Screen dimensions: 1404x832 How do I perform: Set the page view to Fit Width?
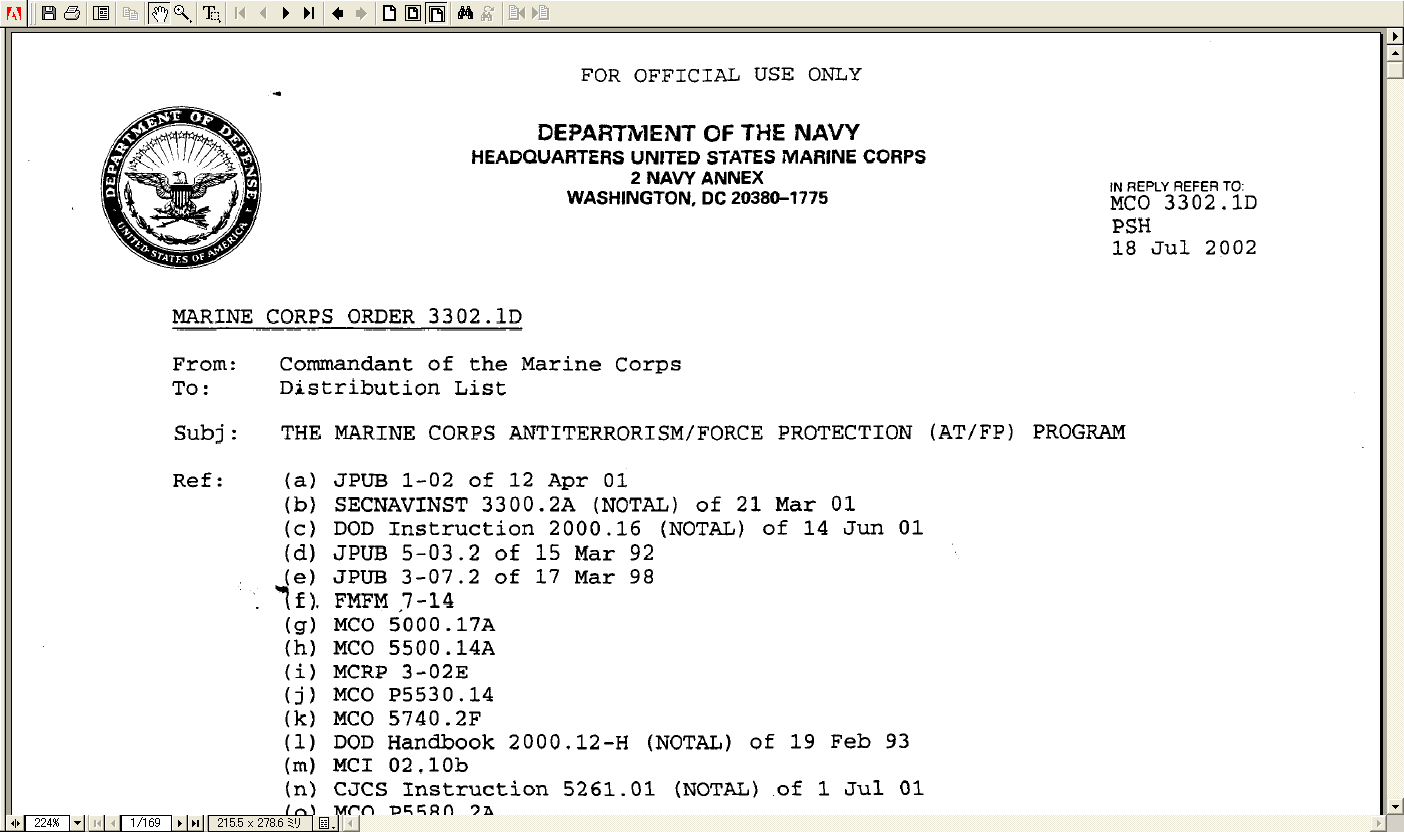click(x=436, y=13)
